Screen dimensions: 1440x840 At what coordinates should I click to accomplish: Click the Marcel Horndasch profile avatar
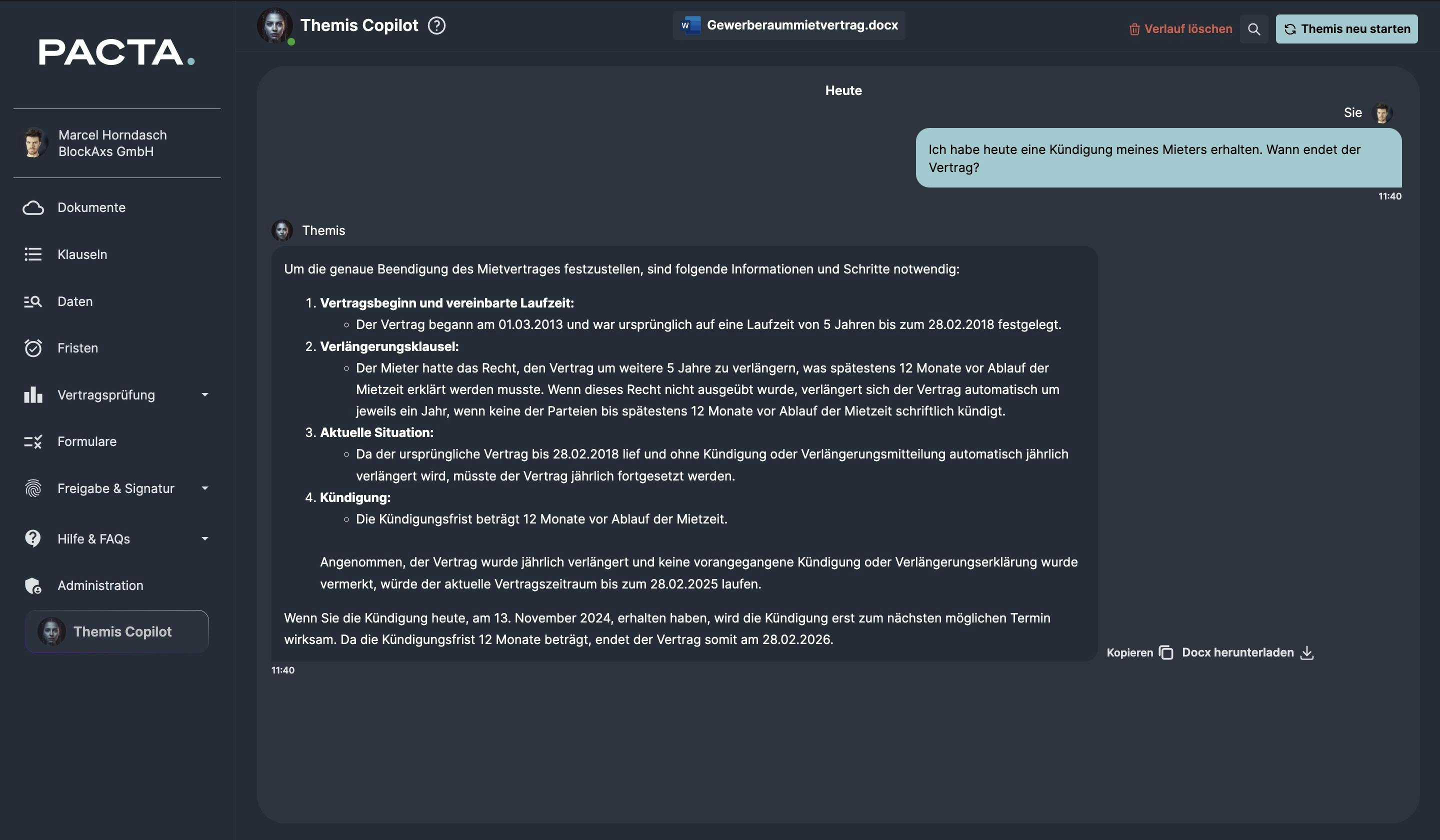tap(34, 143)
